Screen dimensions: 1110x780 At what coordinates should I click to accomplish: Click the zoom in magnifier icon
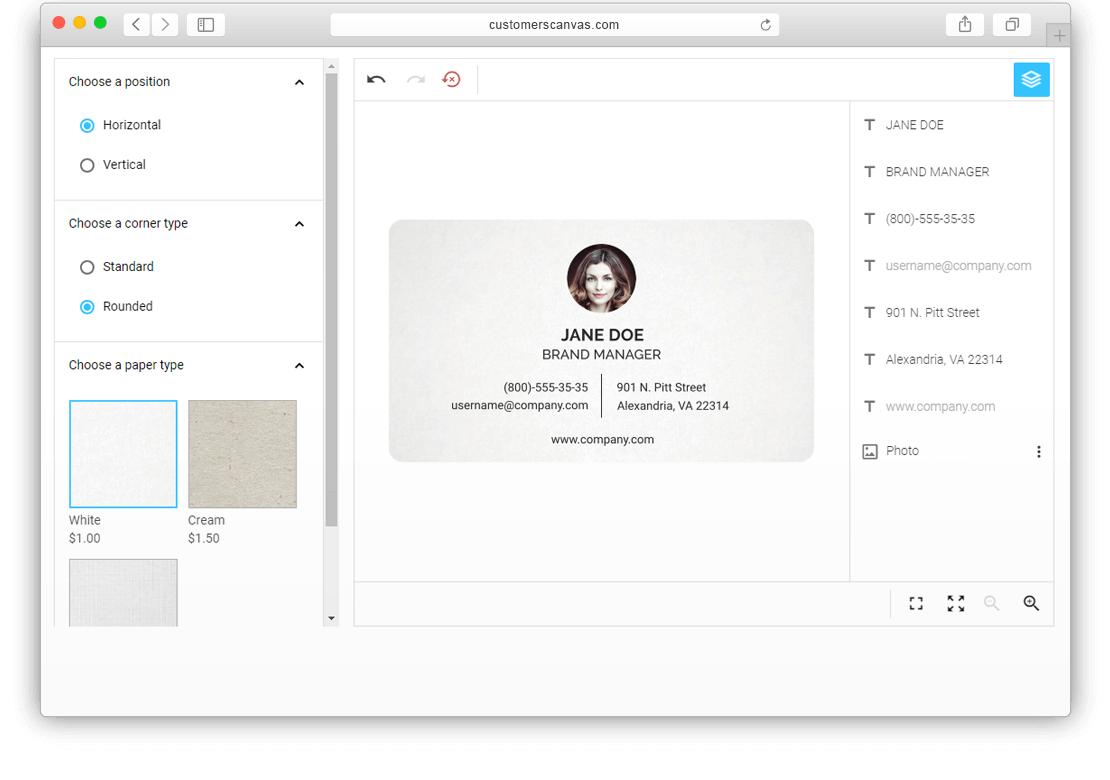pyautogui.click(x=1031, y=603)
